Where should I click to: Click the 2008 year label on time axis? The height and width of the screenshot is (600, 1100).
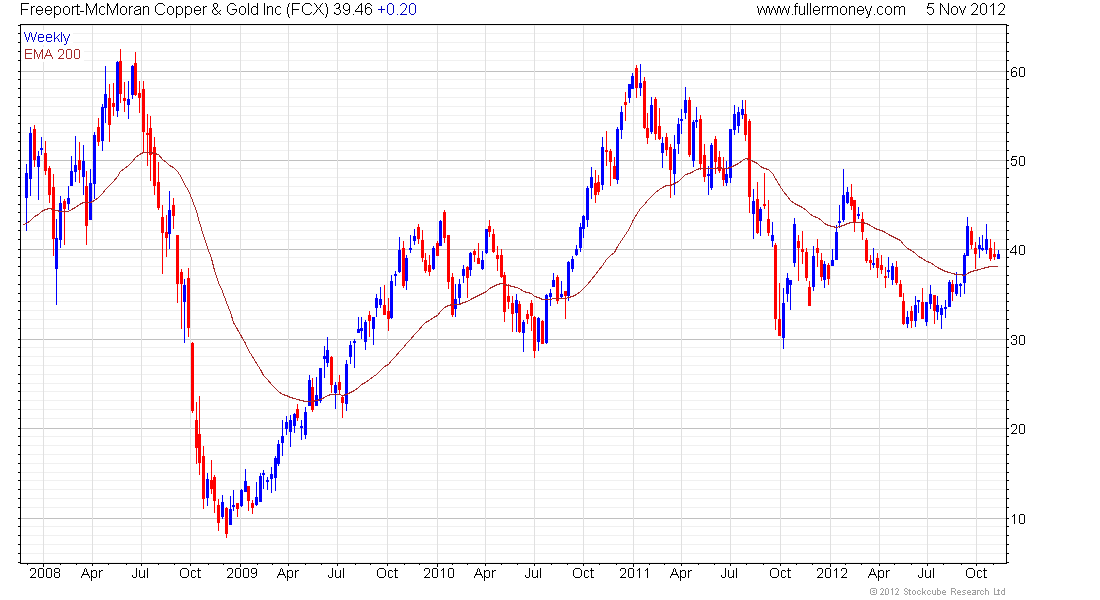(x=45, y=573)
